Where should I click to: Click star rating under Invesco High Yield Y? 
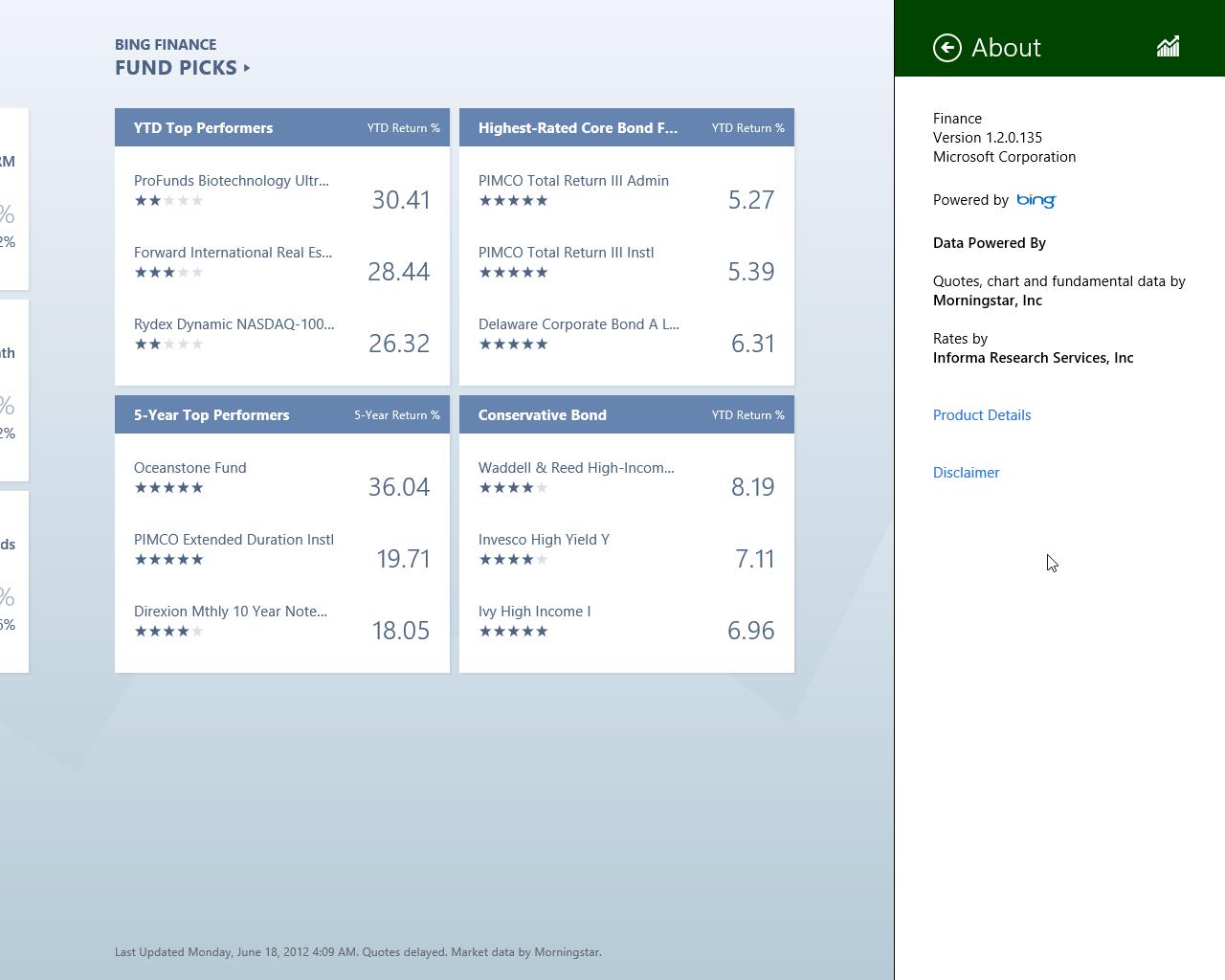point(514,560)
